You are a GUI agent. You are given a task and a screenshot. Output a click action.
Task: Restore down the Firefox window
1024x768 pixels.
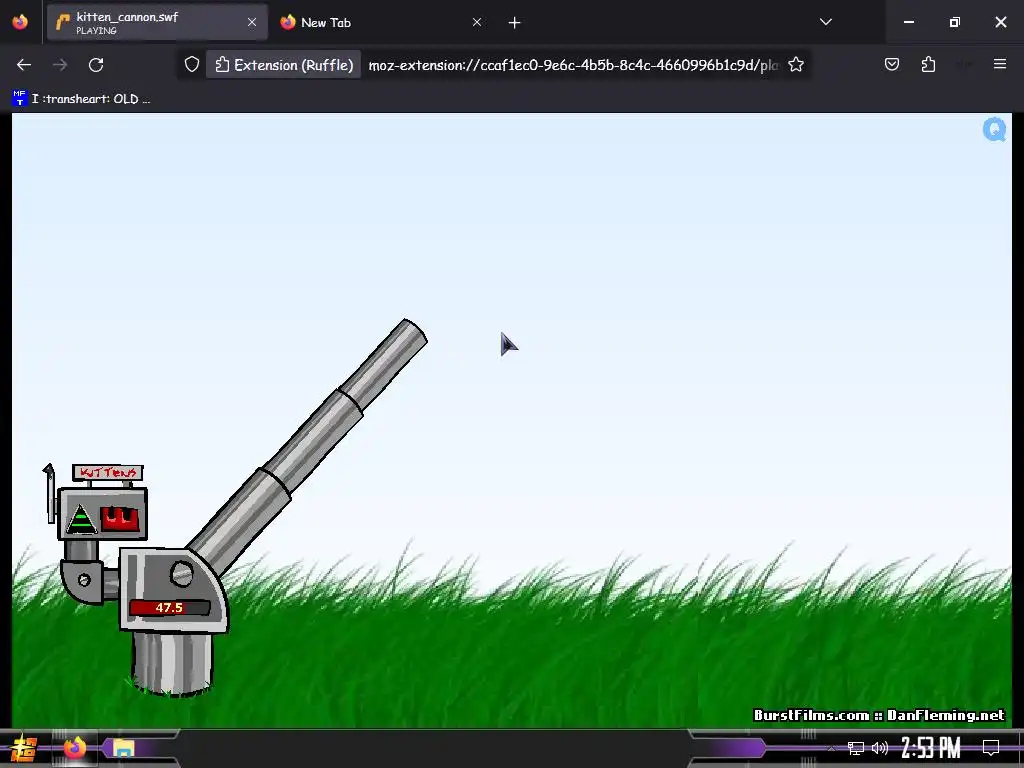pos(955,22)
